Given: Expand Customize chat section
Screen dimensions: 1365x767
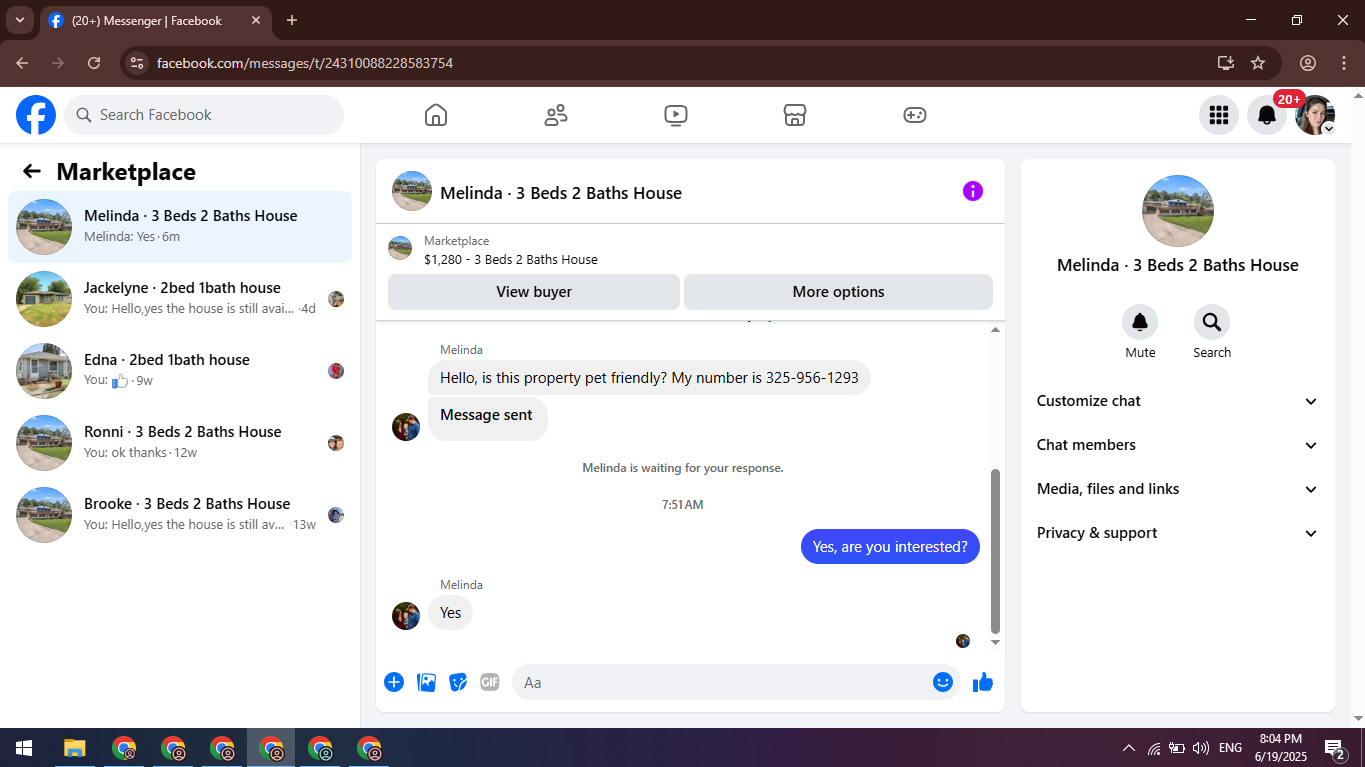Looking at the screenshot, I should (1178, 401).
